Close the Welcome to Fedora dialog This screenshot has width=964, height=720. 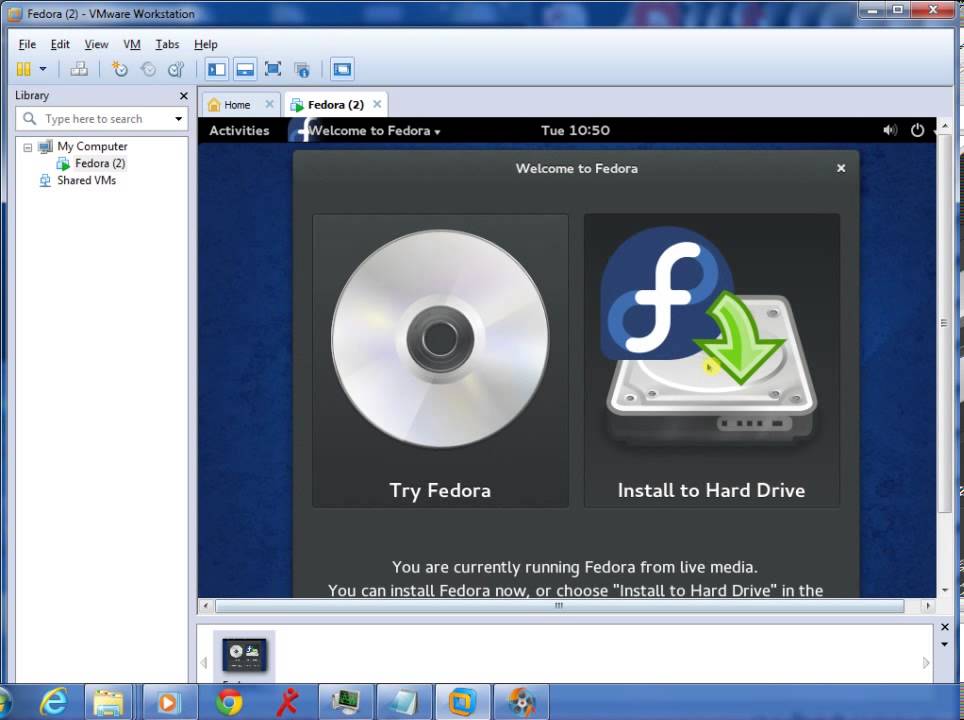[x=841, y=168]
